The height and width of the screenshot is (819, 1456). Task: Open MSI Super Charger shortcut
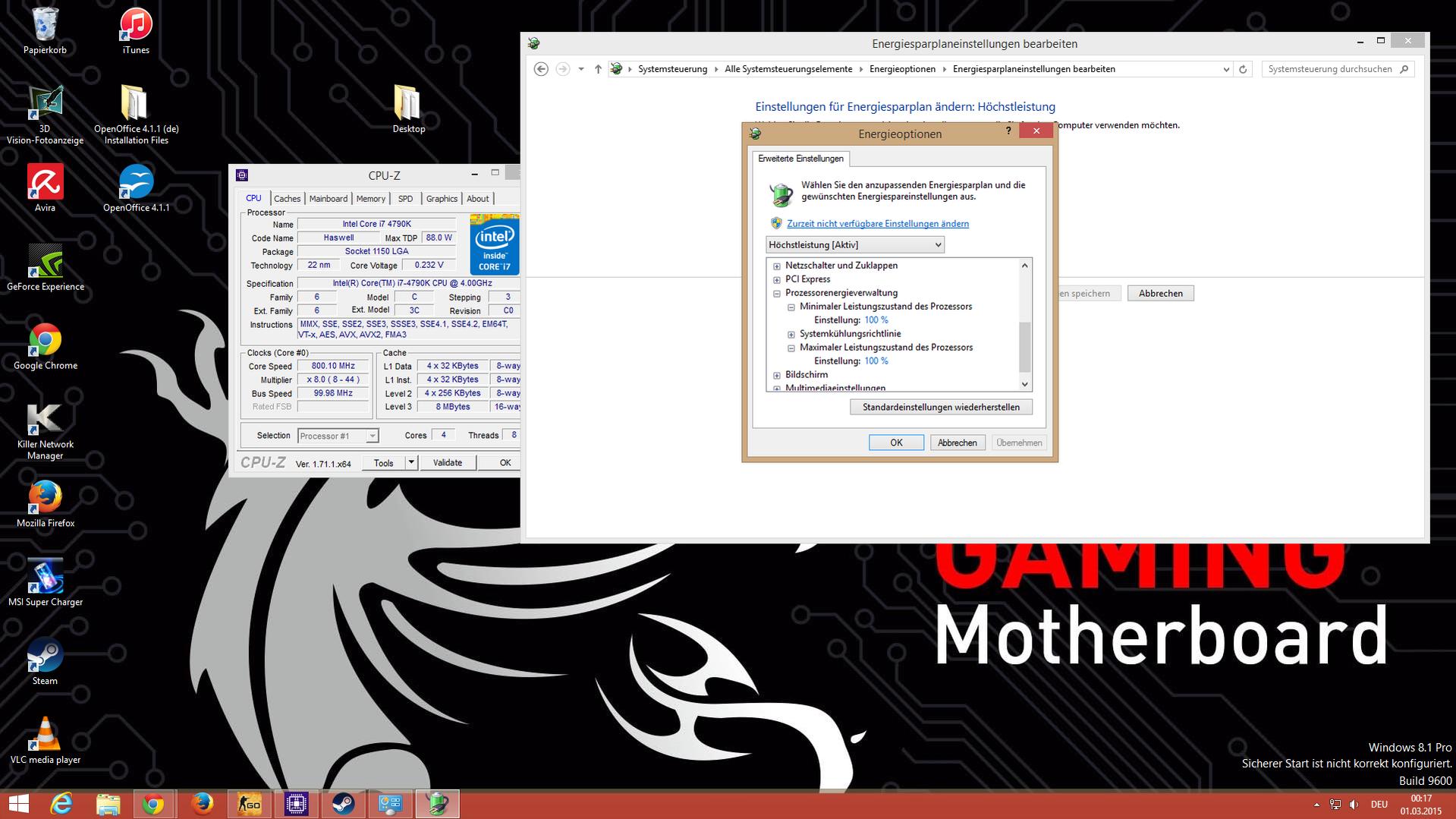pos(45,582)
